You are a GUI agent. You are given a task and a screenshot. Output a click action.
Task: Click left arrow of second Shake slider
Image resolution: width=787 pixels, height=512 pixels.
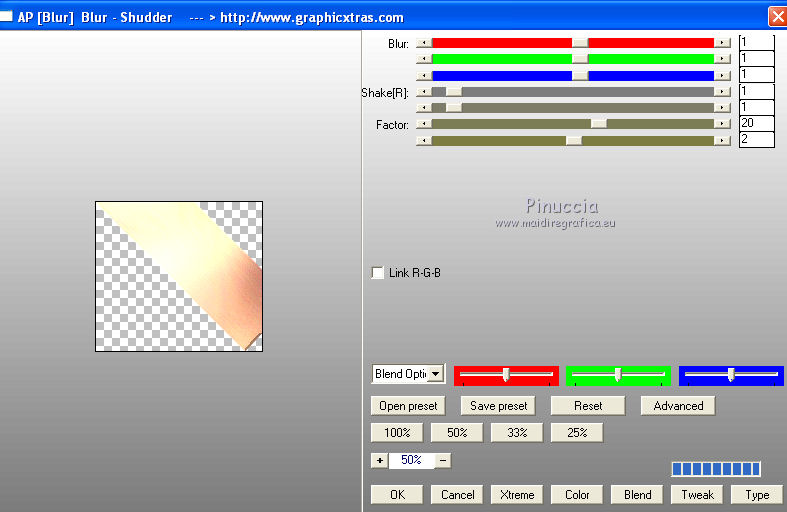click(424, 107)
